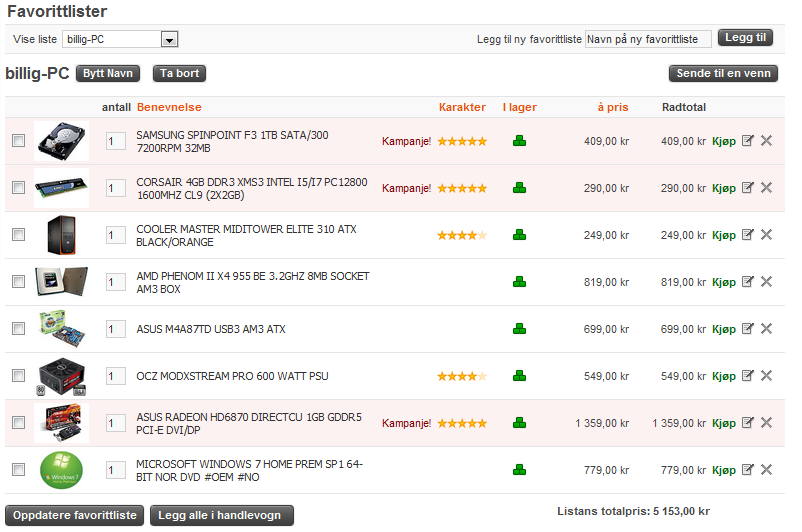Viewport: 802px width, 532px height.
Task: Tick checkbox for Microsoft Windows 7 Home Prem
Action: pos(18,470)
